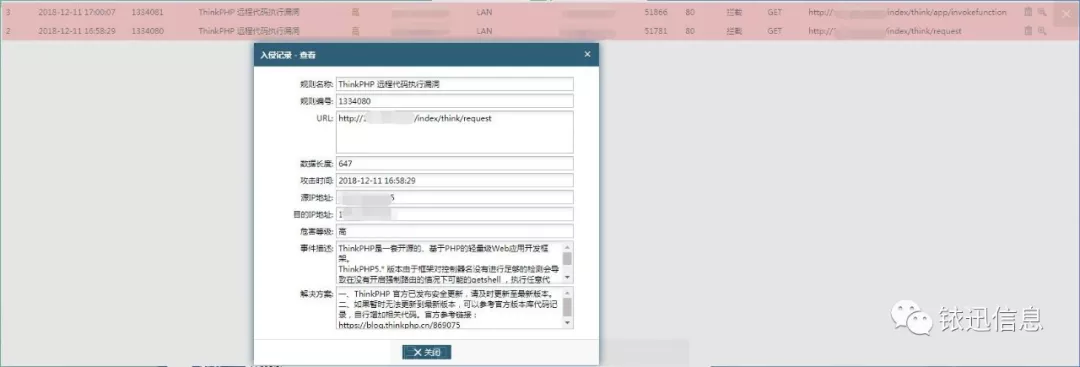Click inside the URL text area

point(455,132)
